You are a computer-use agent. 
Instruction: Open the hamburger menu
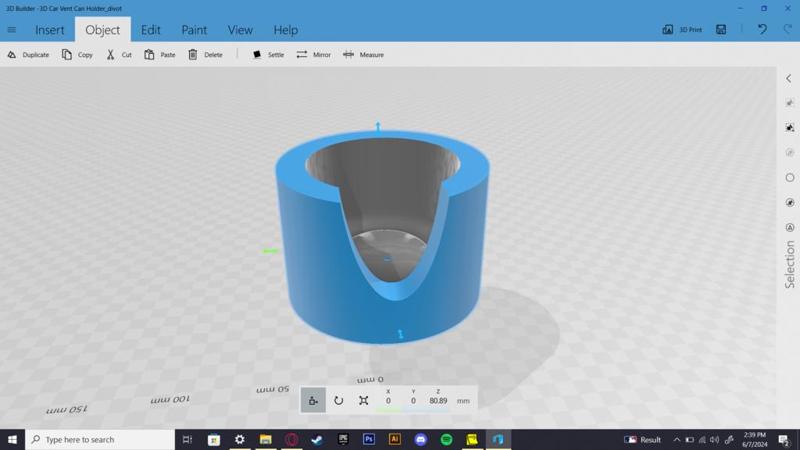(12, 30)
